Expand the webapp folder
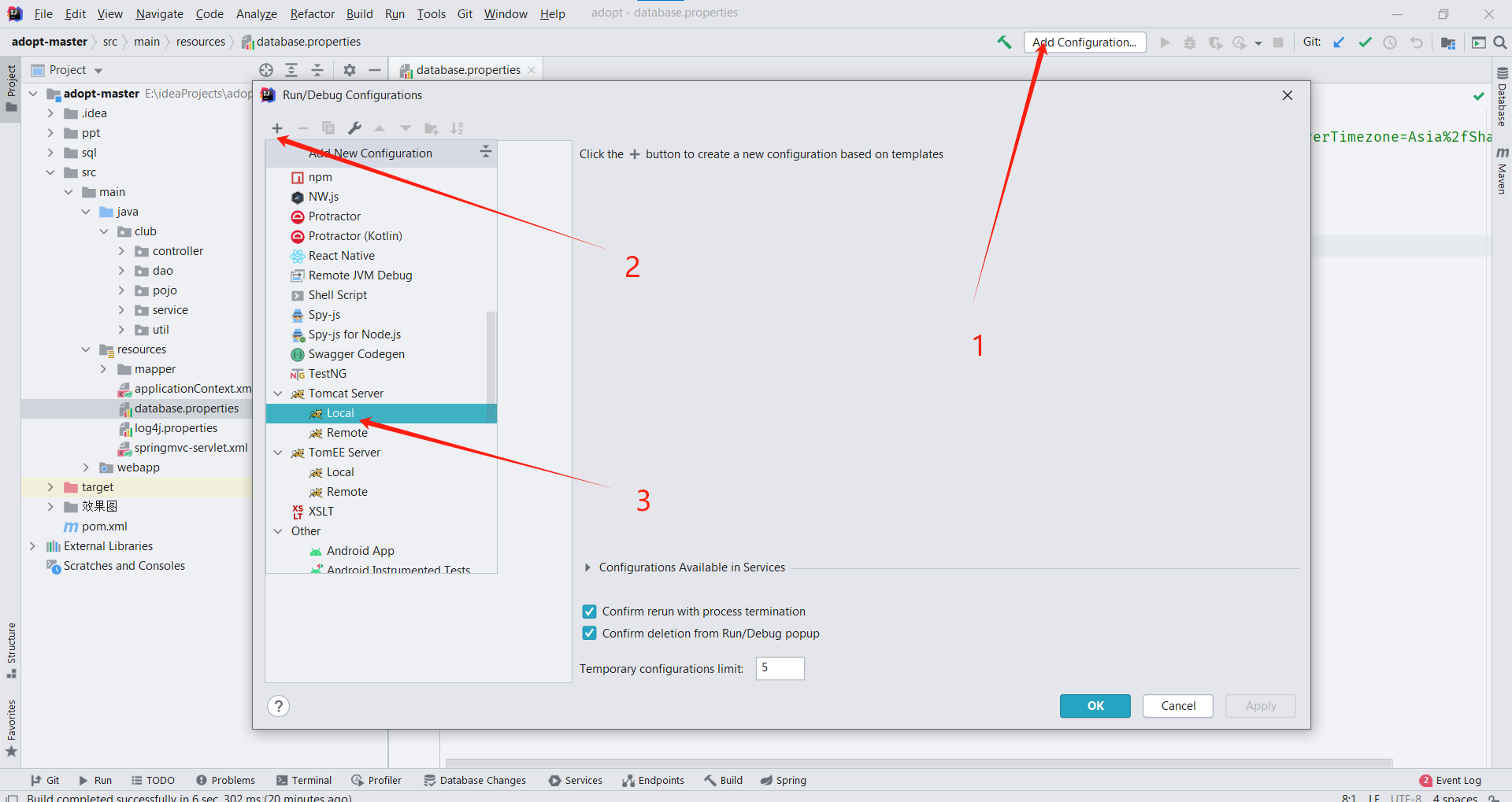The height and width of the screenshot is (802, 1512). [x=86, y=468]
